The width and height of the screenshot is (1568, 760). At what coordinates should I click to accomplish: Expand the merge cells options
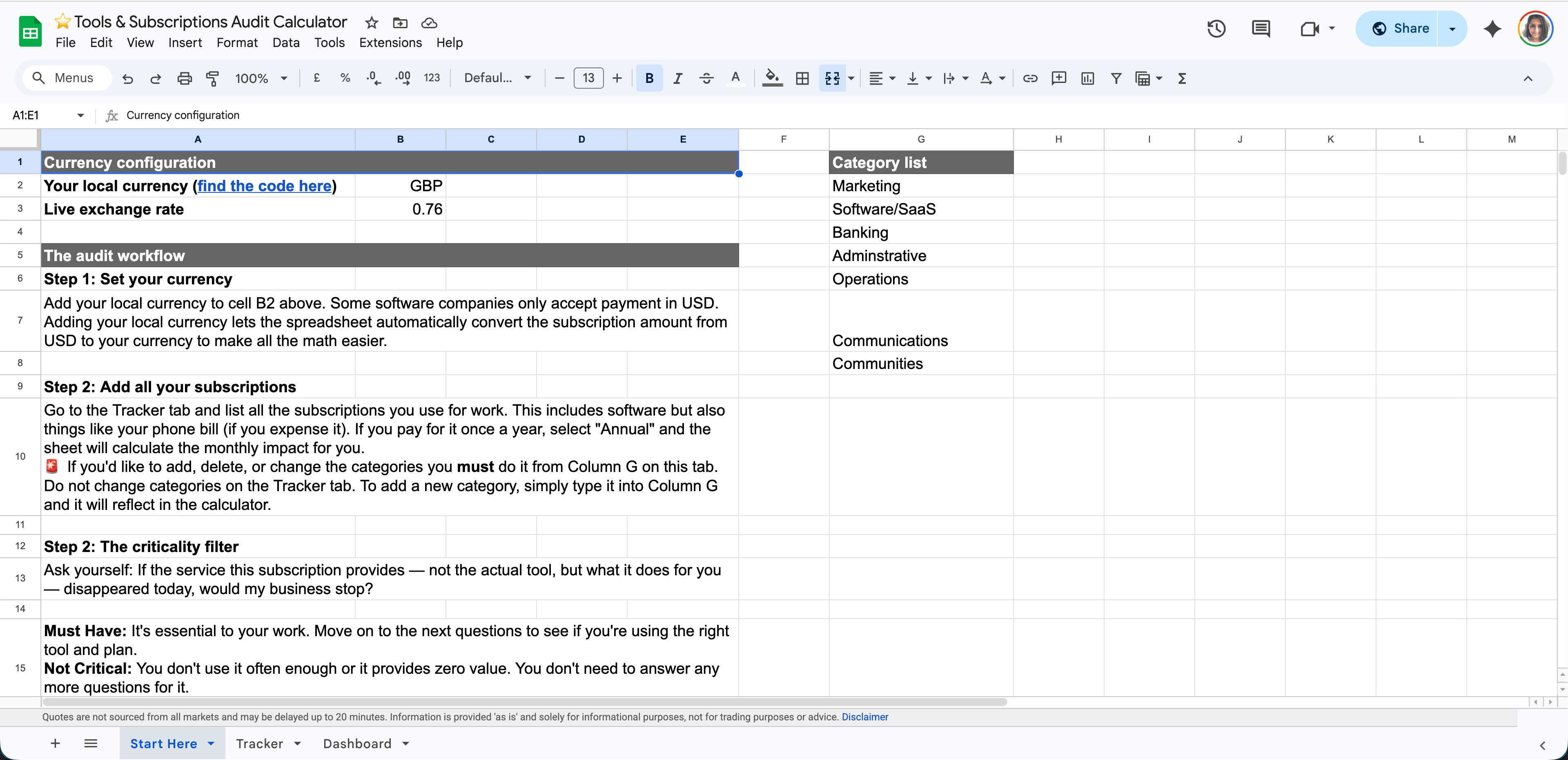pyautogui.click(x=850, y=78)
